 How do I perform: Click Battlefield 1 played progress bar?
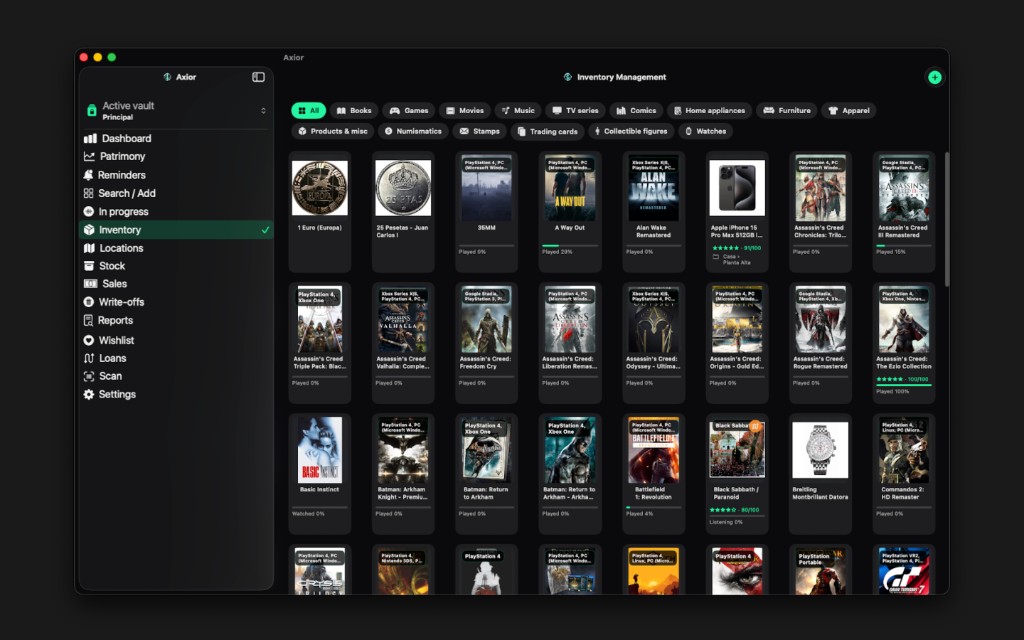click(653, 507)
